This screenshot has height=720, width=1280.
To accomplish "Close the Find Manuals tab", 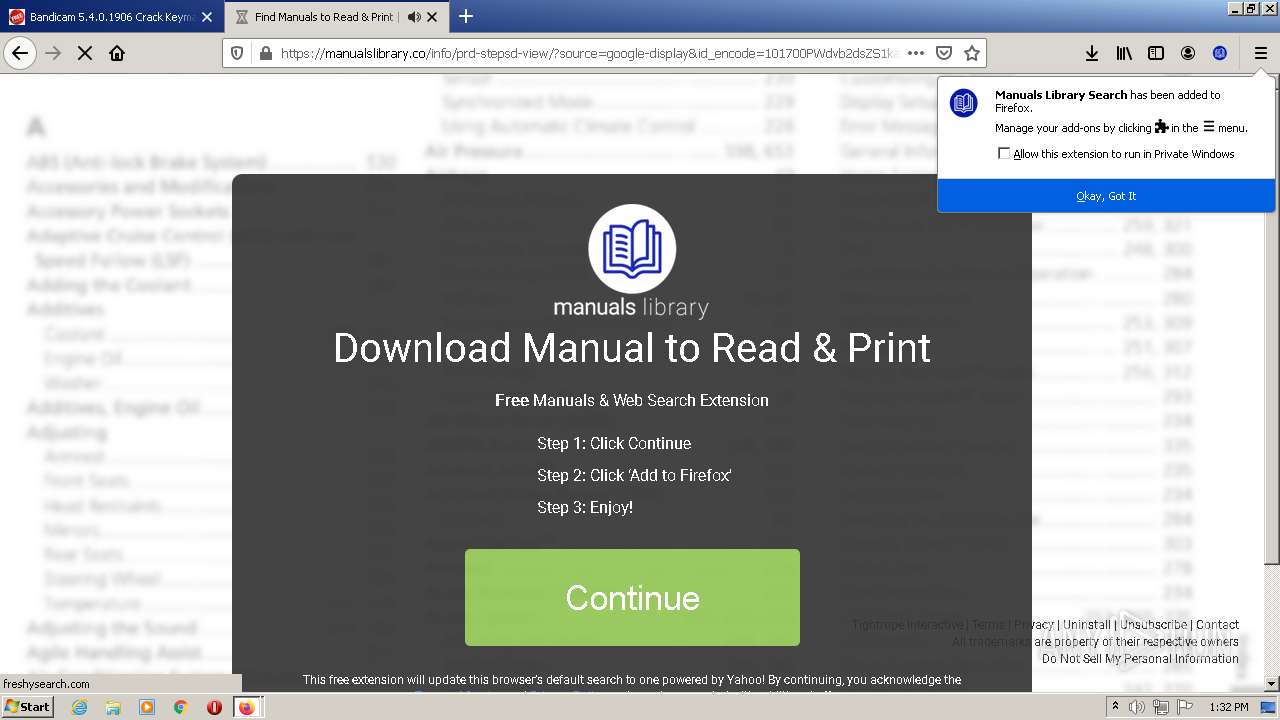I will click(433, 17).
